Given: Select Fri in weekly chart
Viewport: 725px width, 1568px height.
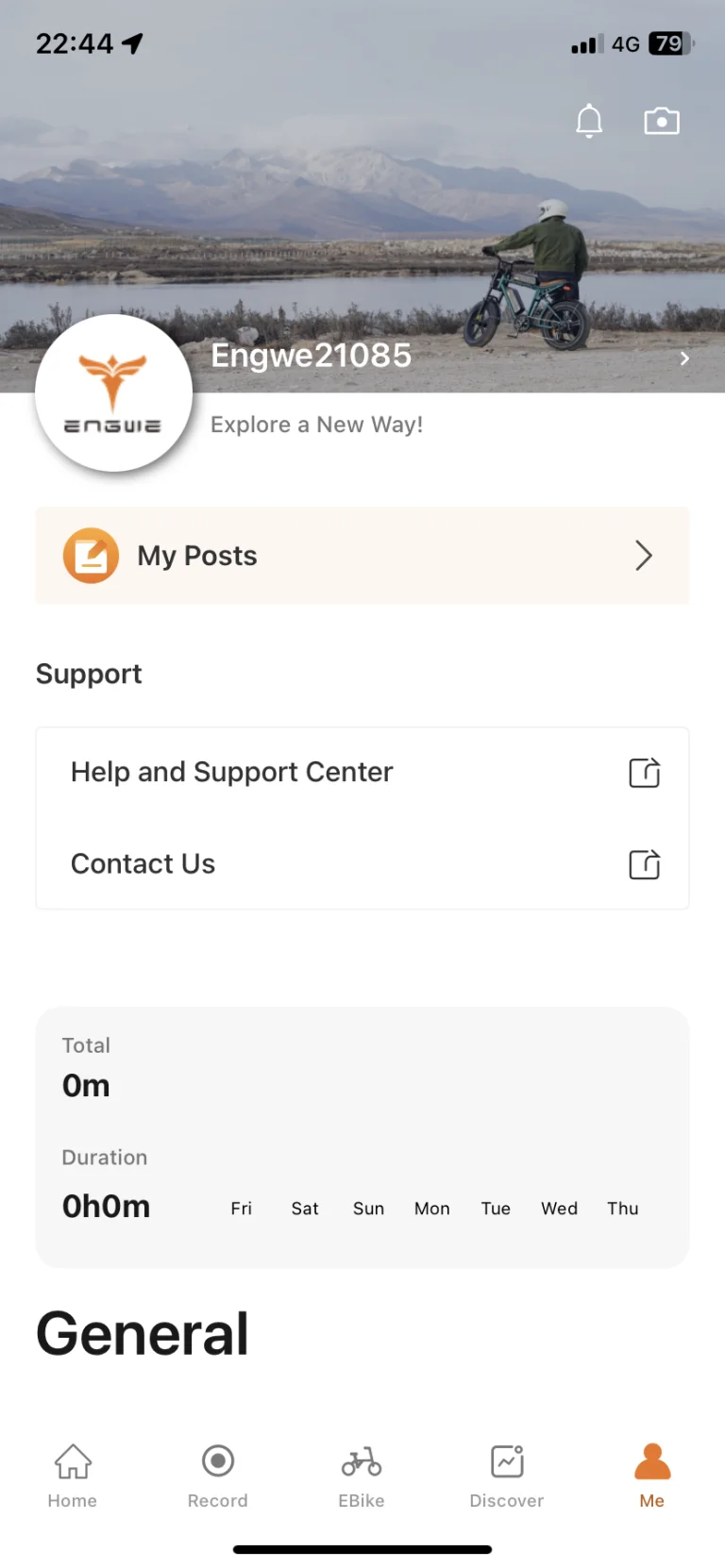Looking at the screenshot, I should (242, 1209).
